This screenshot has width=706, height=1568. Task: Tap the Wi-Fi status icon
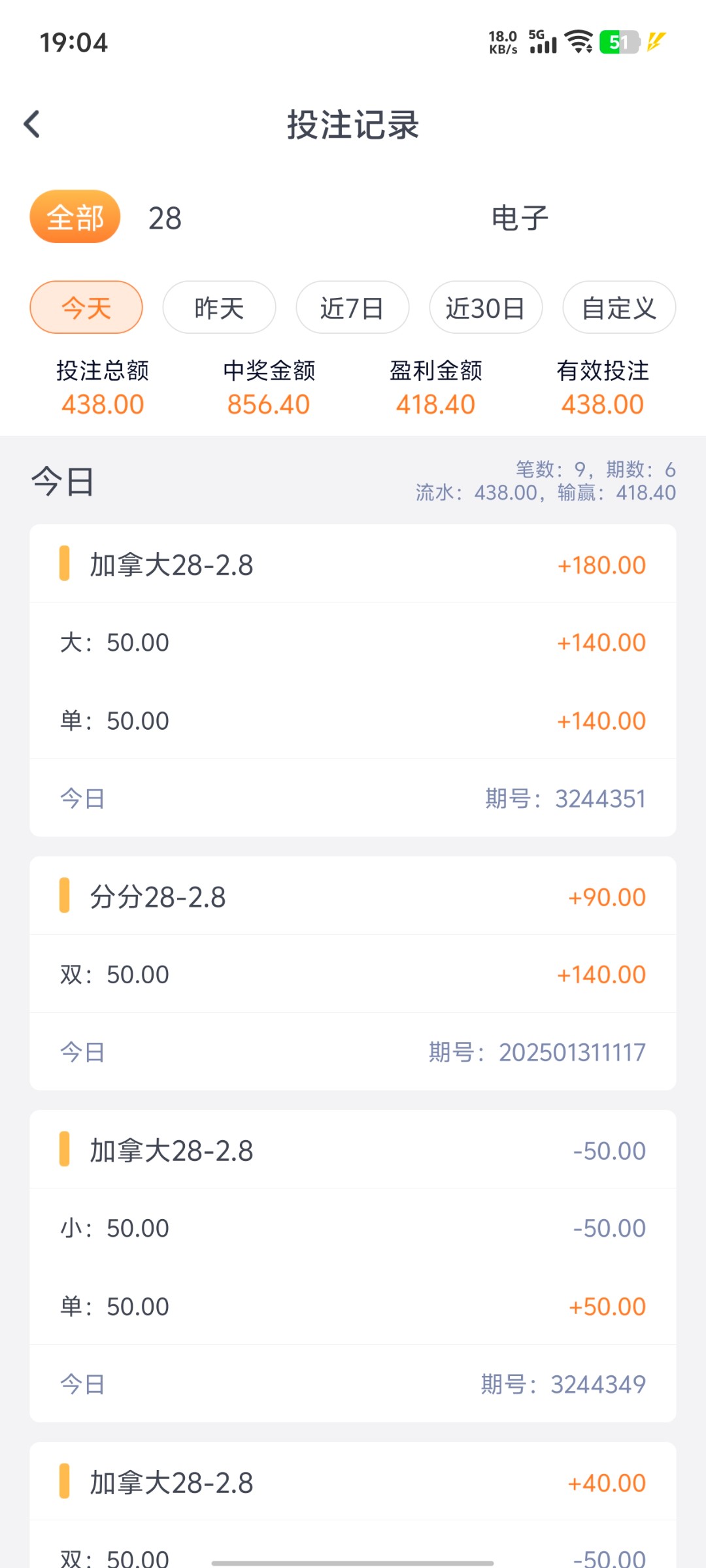pos(579,42)
